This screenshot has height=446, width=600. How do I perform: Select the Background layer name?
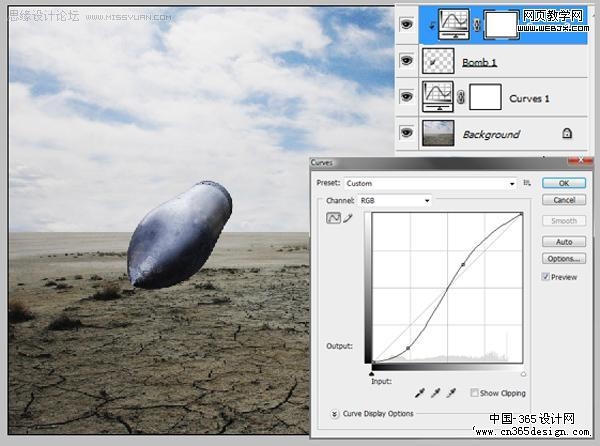click(x=491, y=134)
